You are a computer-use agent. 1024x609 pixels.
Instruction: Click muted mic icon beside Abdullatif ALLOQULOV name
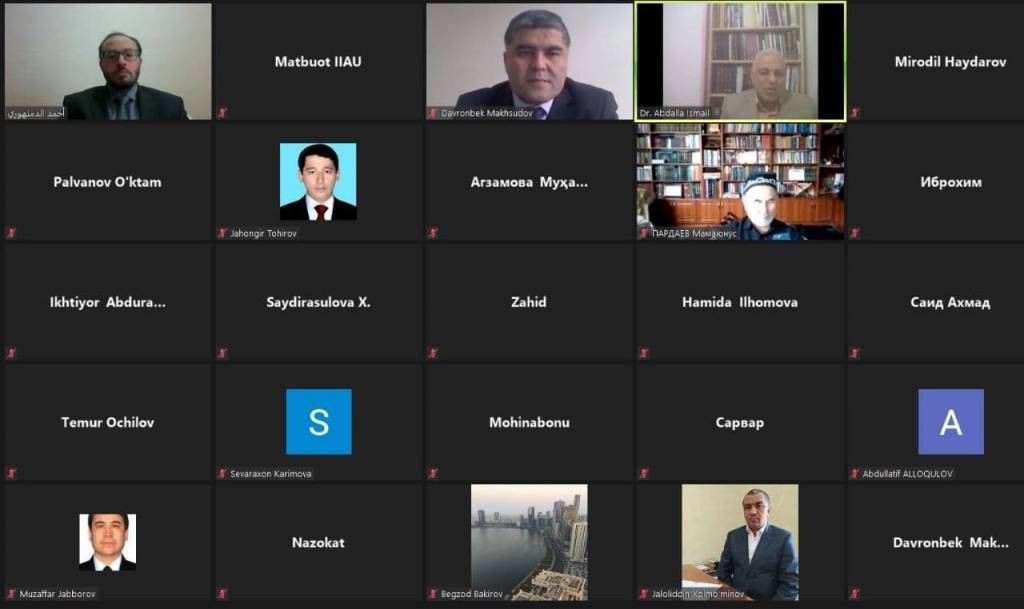[x=855, y=473]
